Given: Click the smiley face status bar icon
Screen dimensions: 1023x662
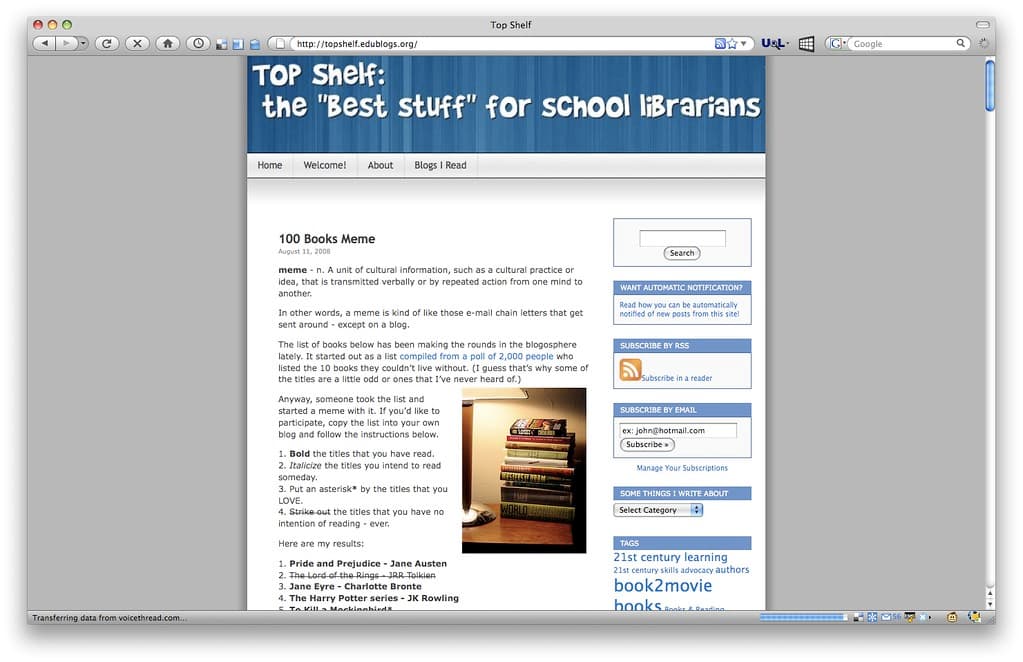Looking at the screenshot, I should coord(952,617).
